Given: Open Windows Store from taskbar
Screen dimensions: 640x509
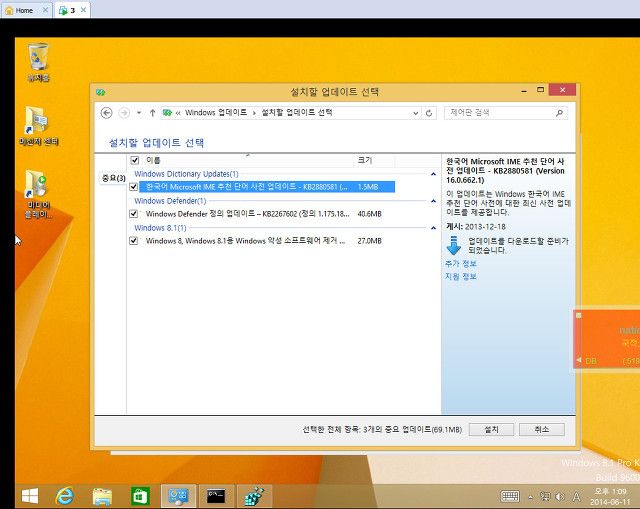Looking at the screenshot, I should tap(140, 496).
